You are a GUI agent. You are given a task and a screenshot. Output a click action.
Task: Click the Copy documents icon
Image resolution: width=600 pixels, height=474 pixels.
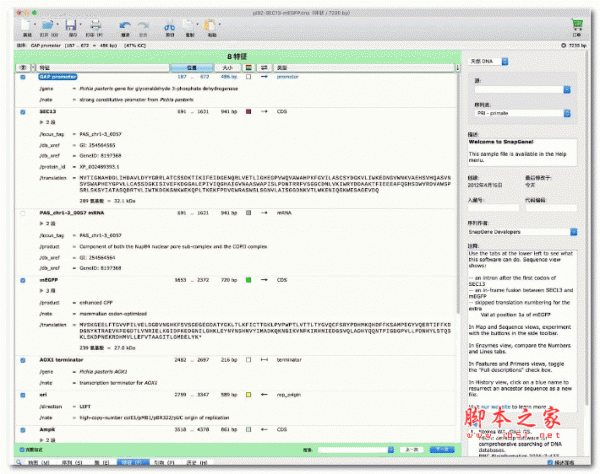189,26
